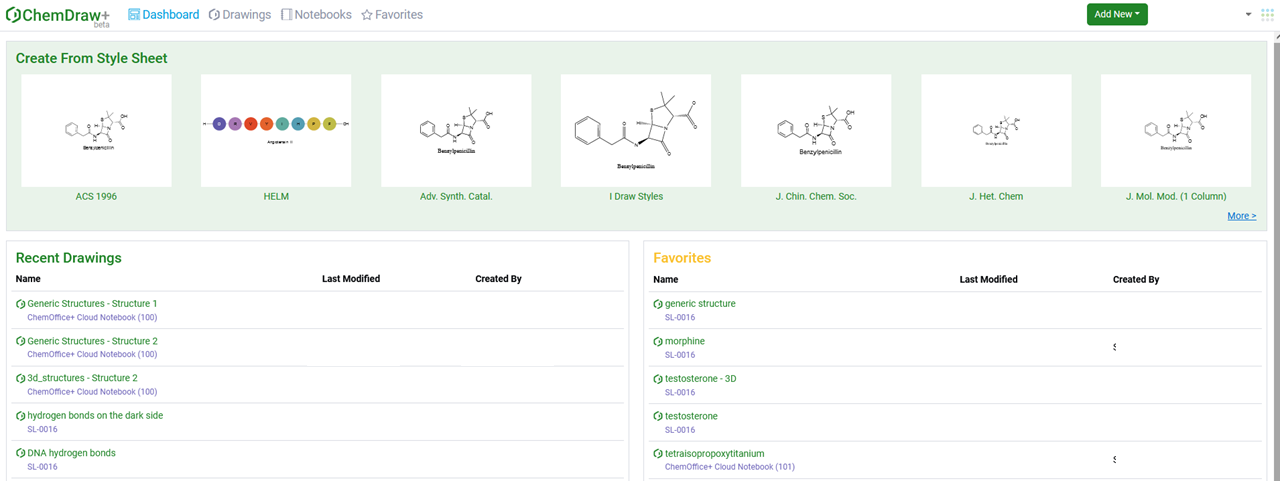Pick the J. Chin. Chem. Soc. thumbnail
The width and height of the screenshot is (1280, 481).
816,131
